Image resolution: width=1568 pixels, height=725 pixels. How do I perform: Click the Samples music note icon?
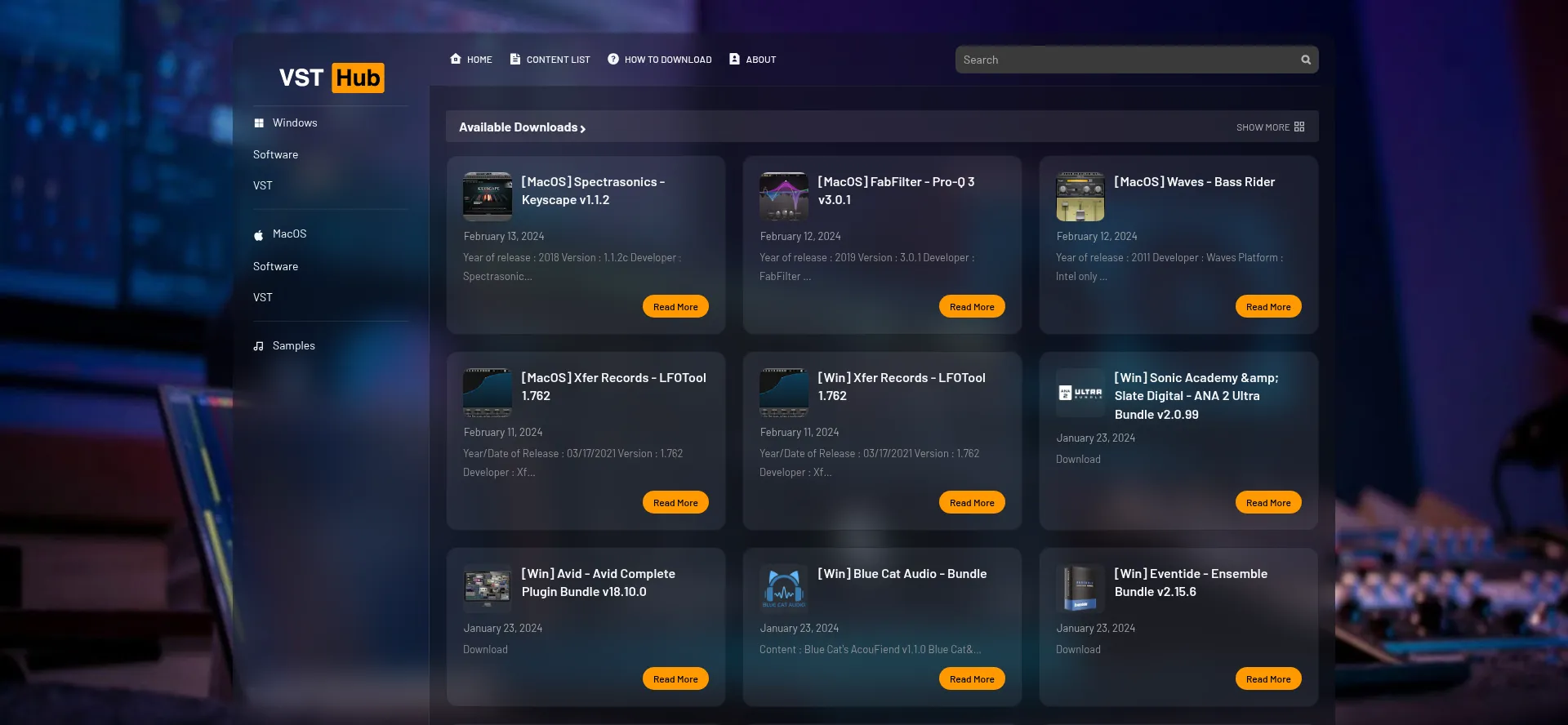tap(259, 346)
